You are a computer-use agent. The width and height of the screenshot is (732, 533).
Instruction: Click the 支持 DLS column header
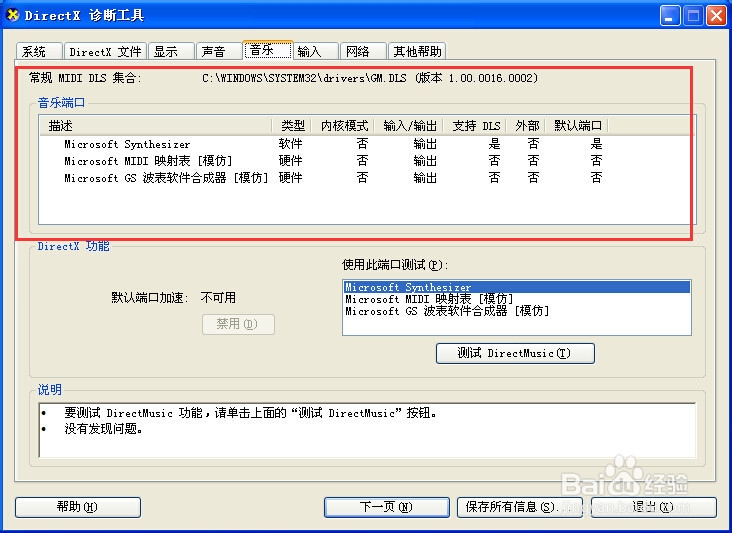(475, 126)
